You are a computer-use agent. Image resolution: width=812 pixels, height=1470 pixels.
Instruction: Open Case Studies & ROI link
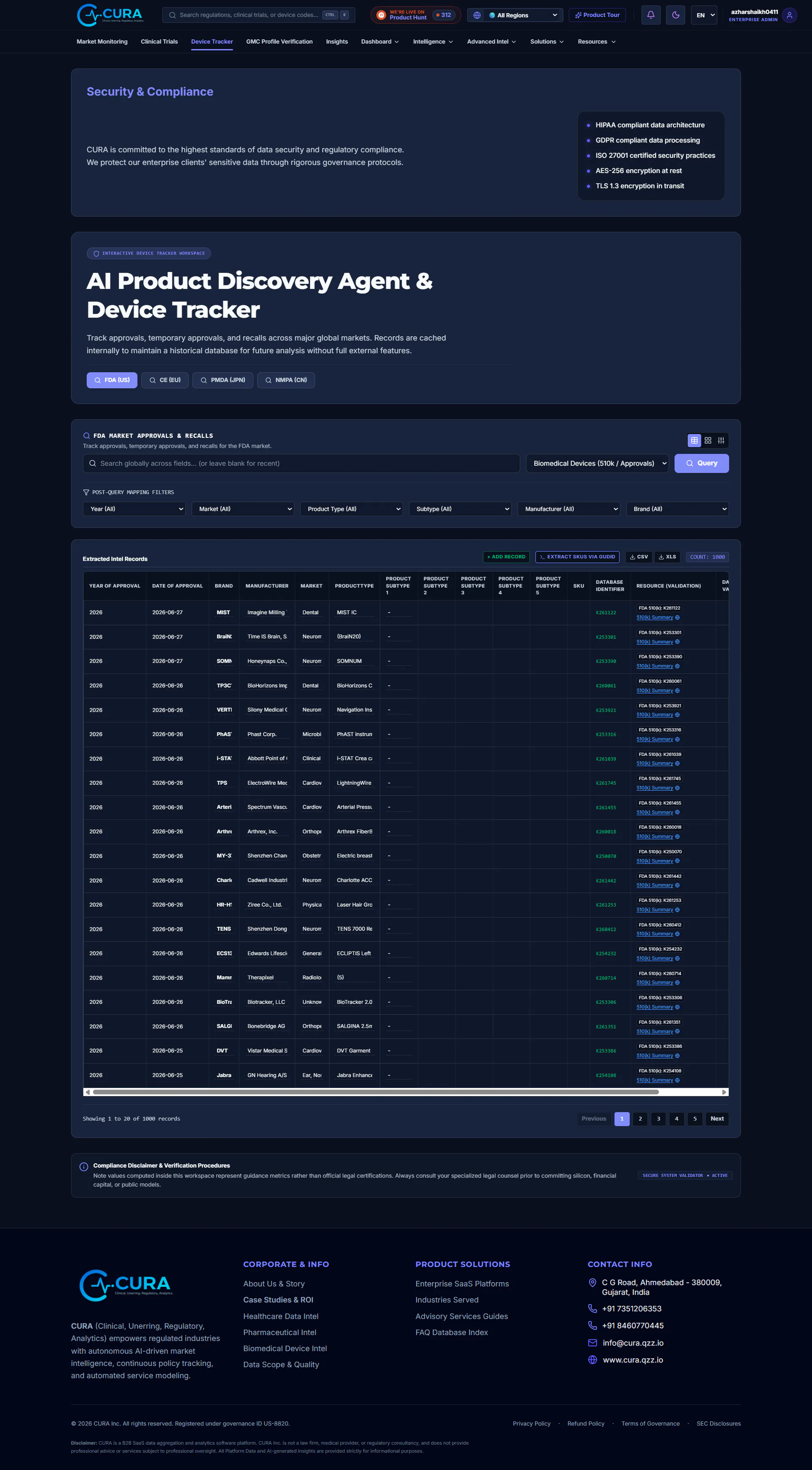[278, 1300]
